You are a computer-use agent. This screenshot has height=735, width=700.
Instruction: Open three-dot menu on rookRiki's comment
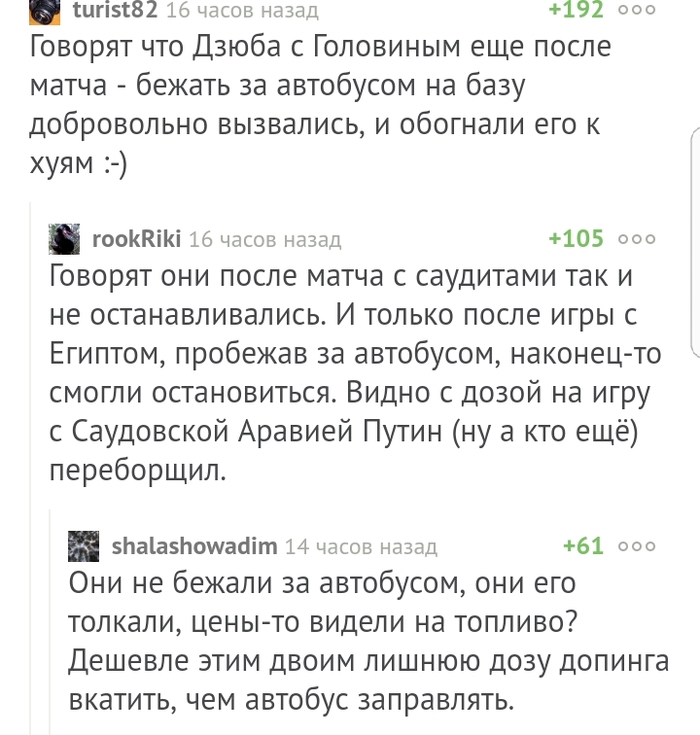coord(637,239)
